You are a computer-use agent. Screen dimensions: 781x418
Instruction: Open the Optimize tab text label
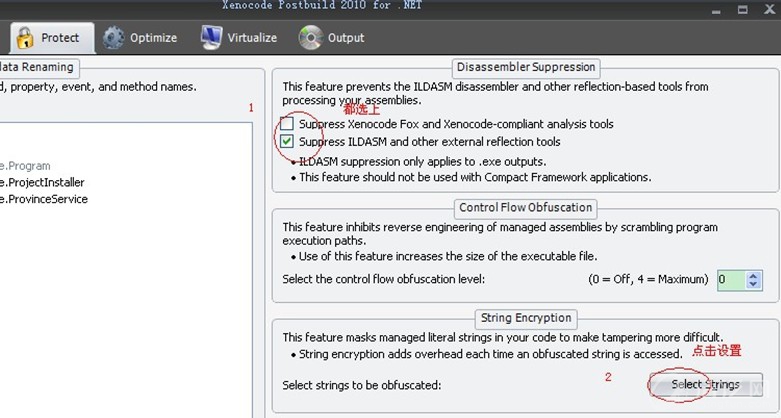pyautogui.click(x=153, y=38)
